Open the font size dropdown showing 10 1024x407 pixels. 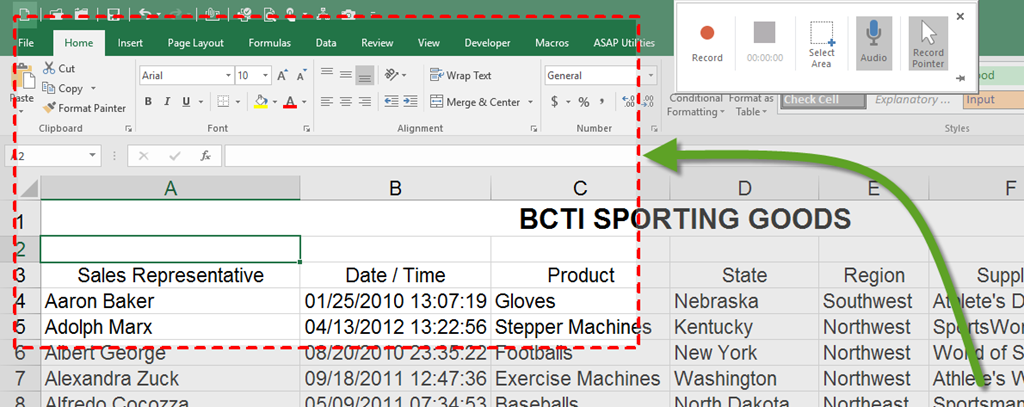tap(266, 75)
